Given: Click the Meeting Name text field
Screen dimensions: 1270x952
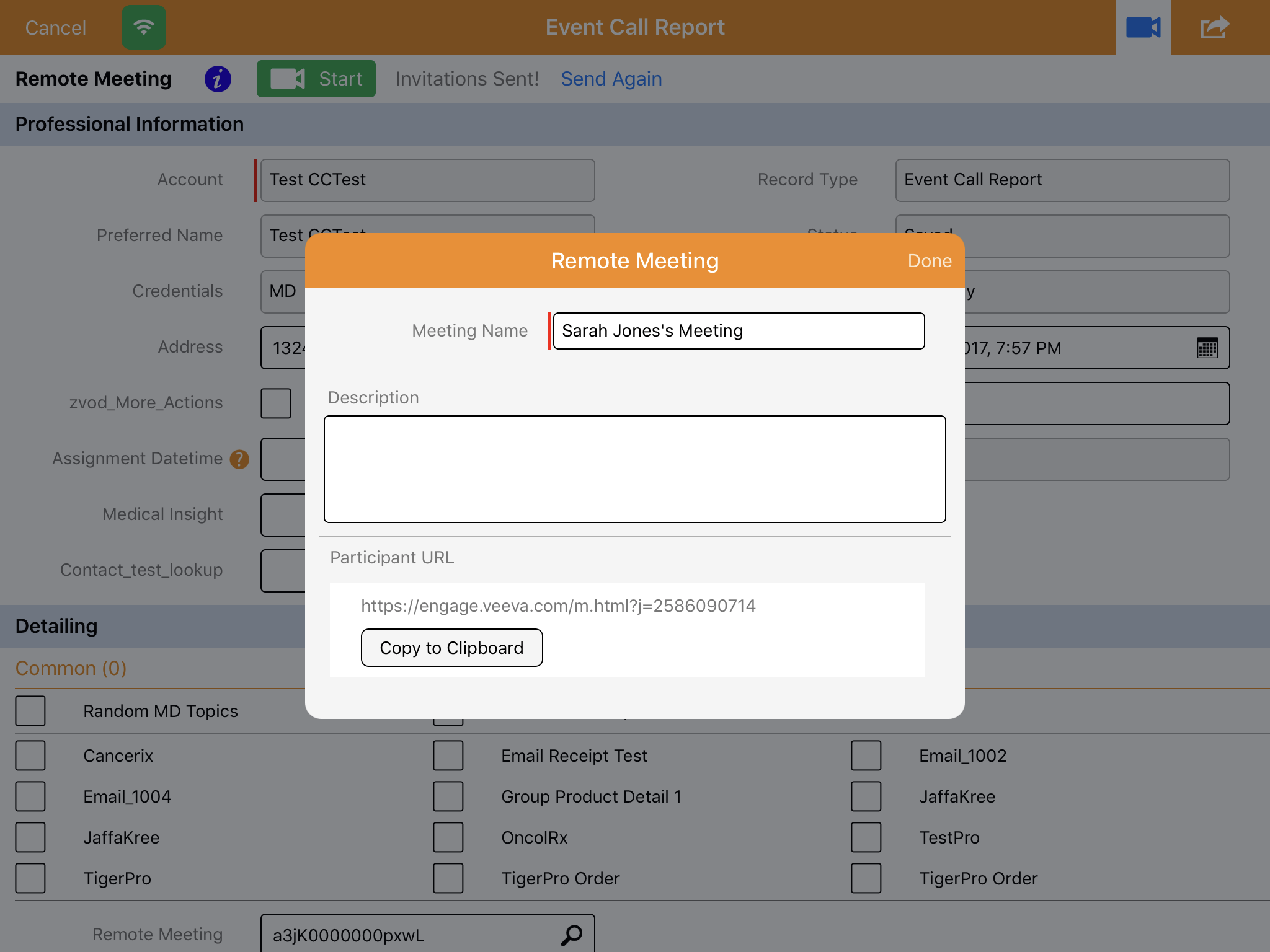Looking at the screenshot, I should tap(738, 331).
